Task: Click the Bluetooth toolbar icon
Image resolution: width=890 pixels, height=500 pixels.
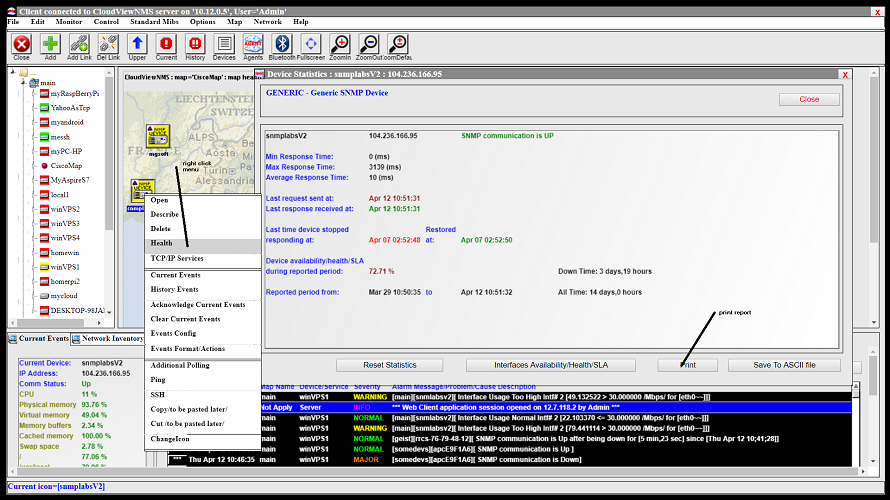Action: [282, 44]
